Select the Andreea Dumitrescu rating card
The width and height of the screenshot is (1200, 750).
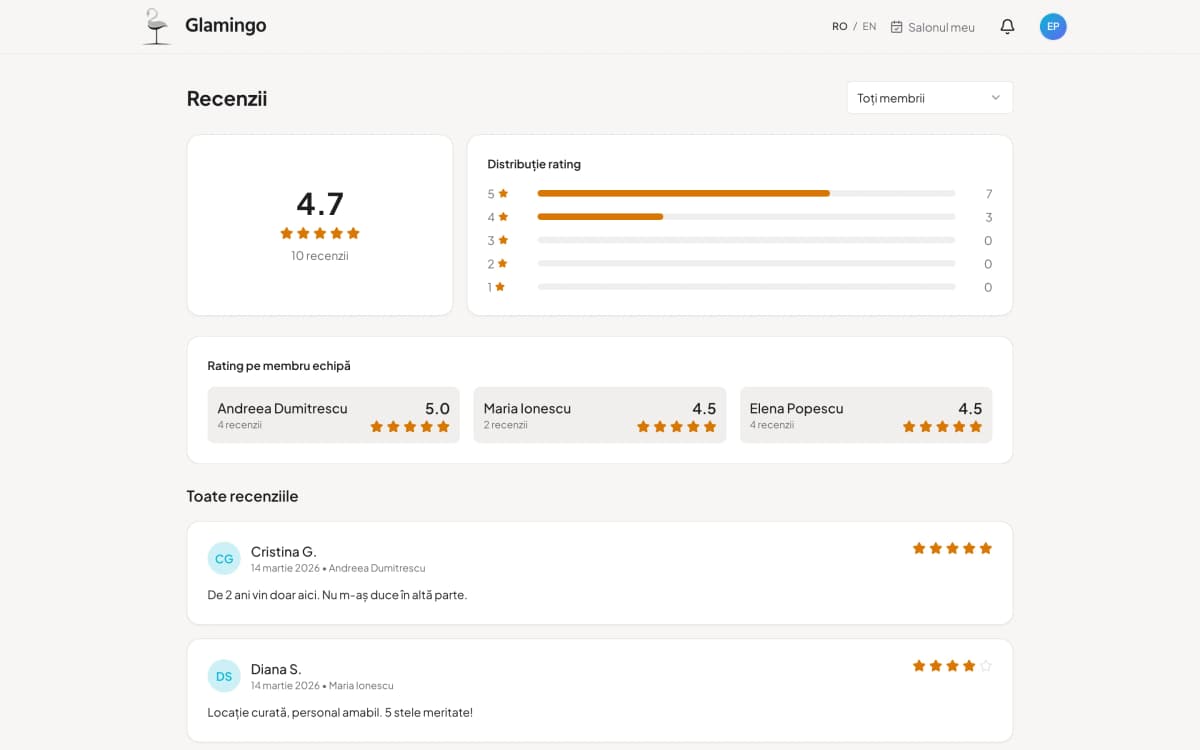click(x=333, y=415)
